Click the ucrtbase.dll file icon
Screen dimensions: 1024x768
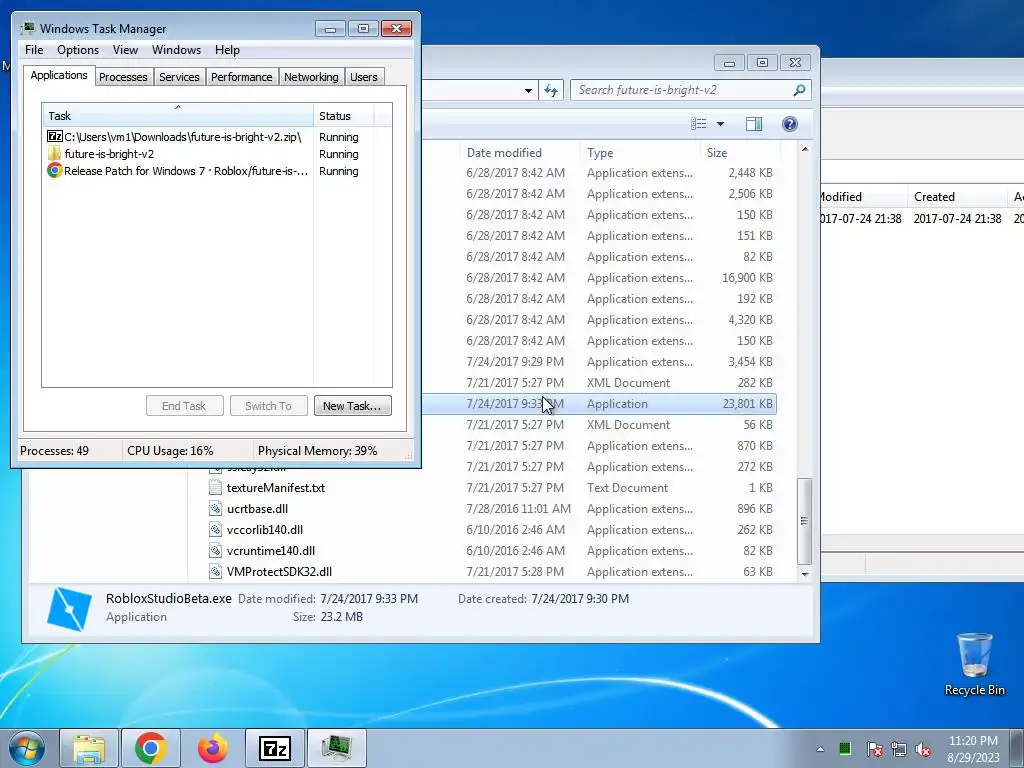coord(216,509)
